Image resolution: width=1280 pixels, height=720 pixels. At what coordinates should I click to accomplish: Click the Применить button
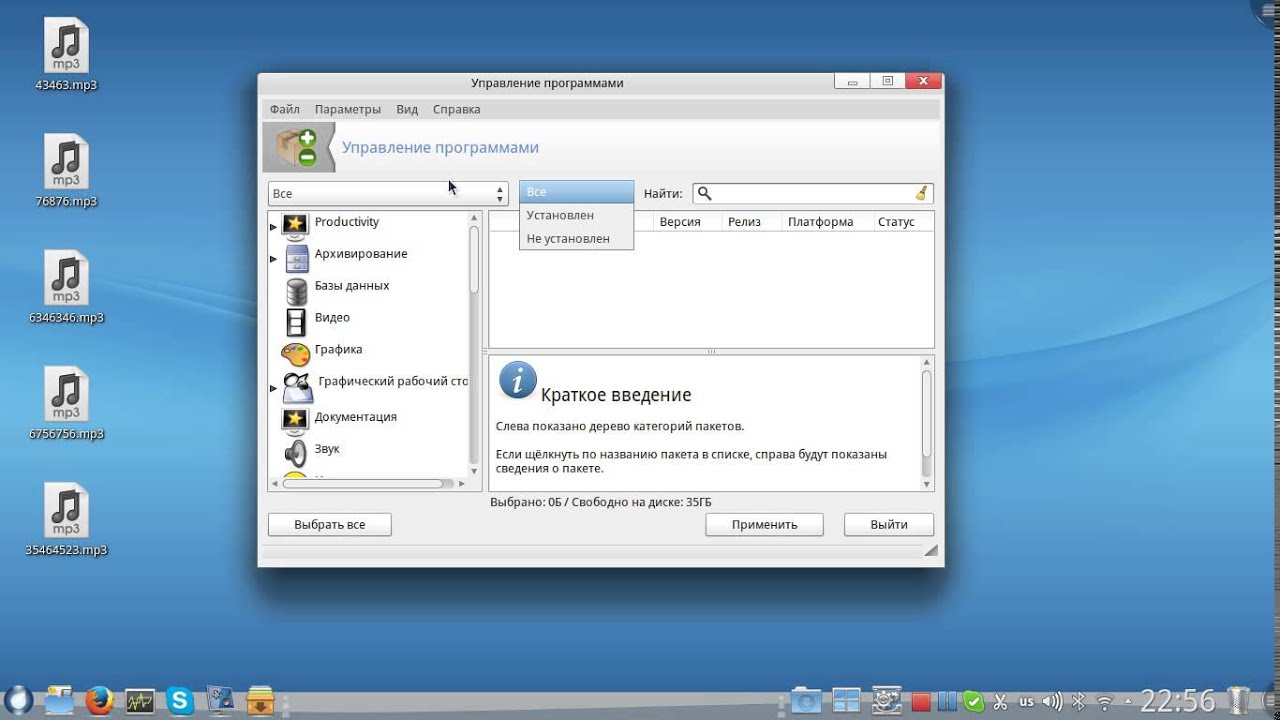764,524
